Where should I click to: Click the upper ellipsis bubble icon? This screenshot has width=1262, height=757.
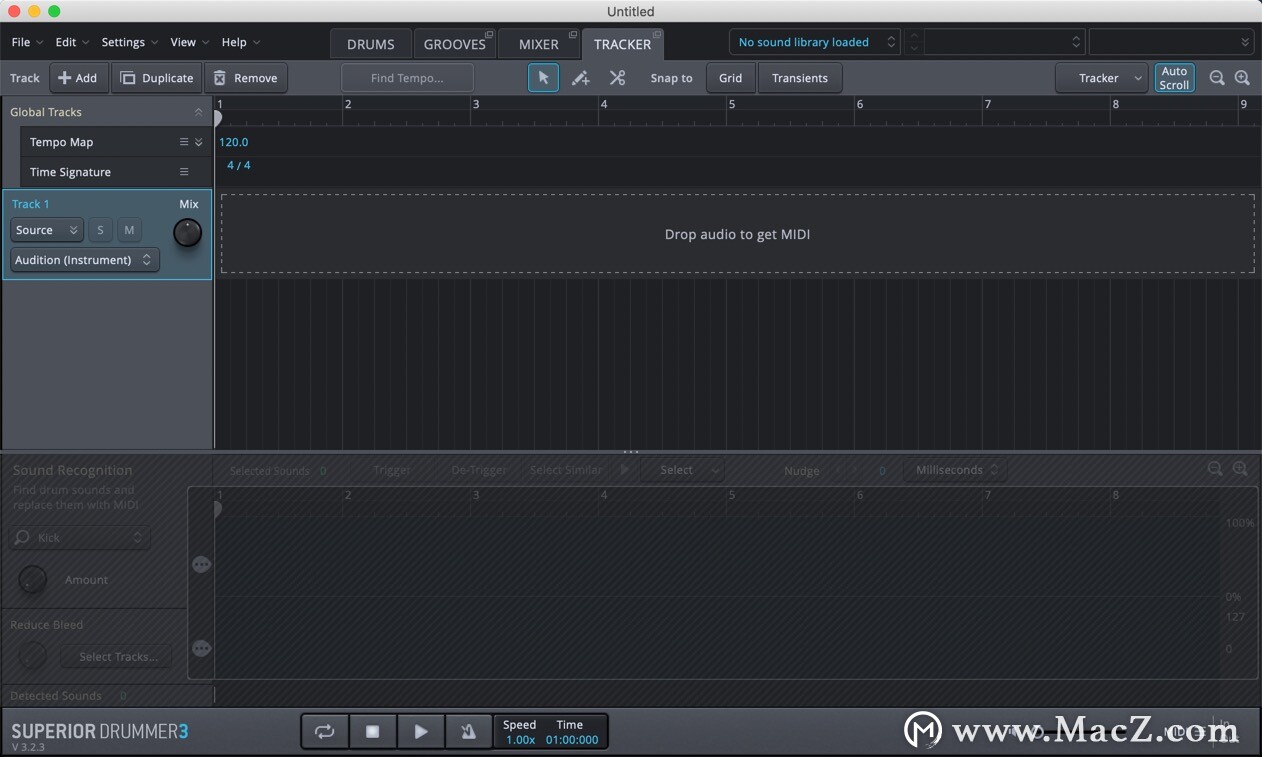[201, 565]
